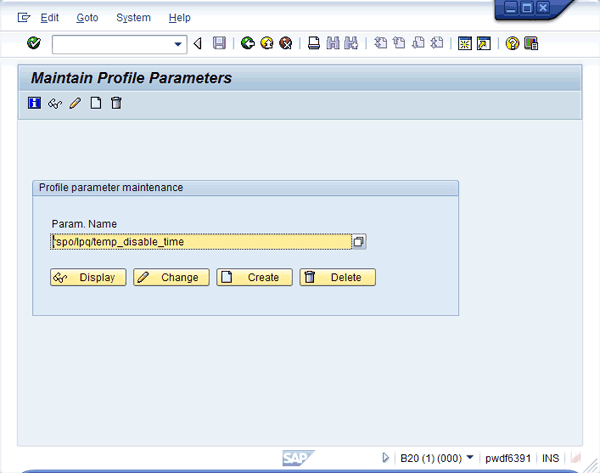Click the Delete trash can toolbar icon
The image size is (600, 473).
pyautogui.click(x=116, y=103)
